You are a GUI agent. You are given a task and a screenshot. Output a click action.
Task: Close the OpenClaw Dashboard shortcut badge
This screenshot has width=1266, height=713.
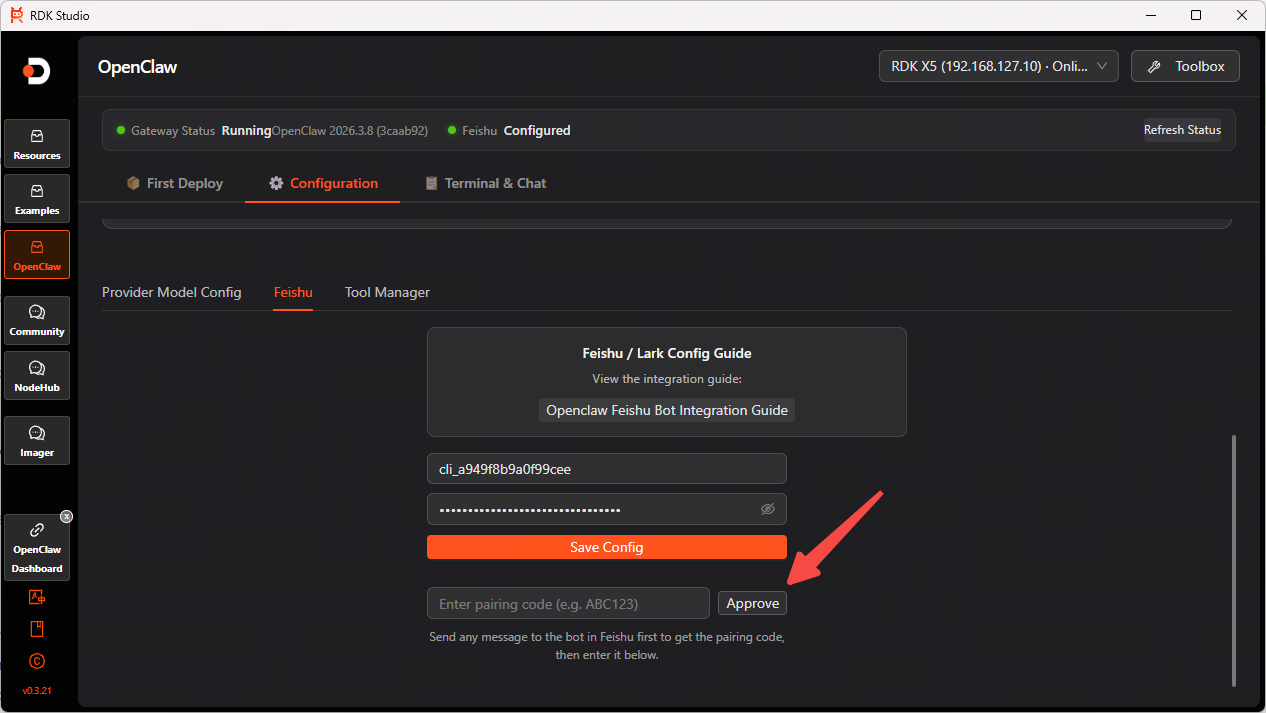66,517
